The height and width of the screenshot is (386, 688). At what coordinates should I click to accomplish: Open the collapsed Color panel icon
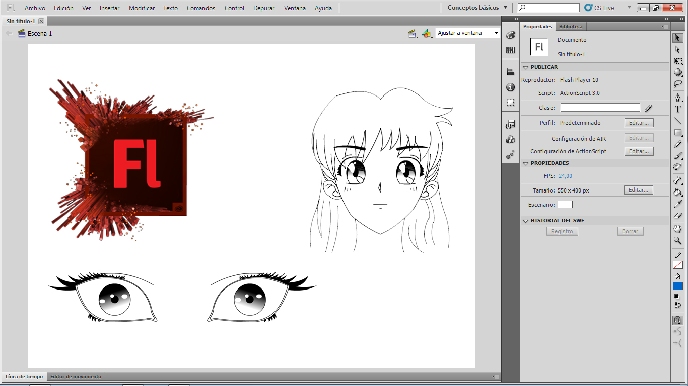tap(510, 36)
